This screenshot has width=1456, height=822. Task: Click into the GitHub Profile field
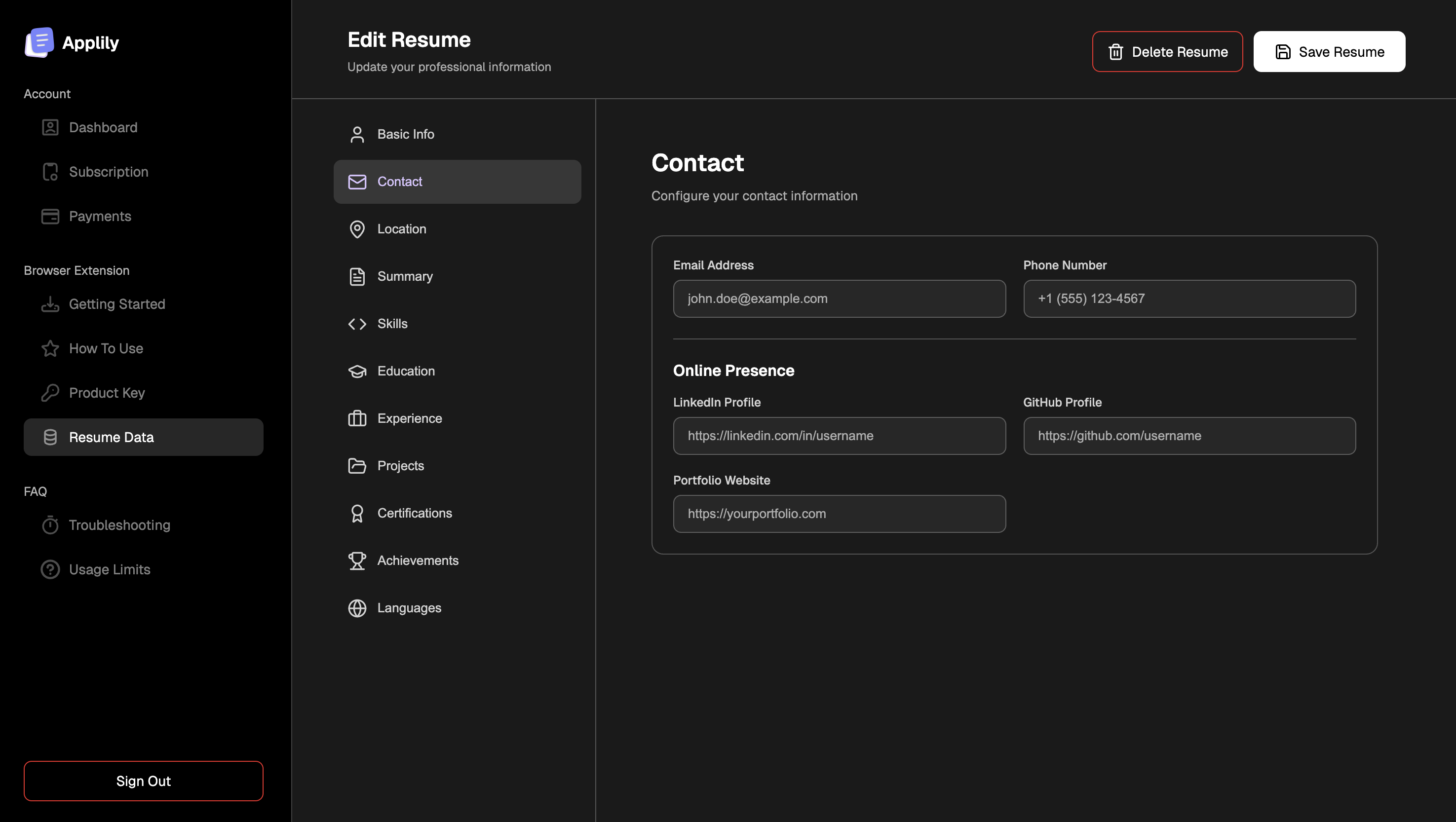(x=1188, y=436)
